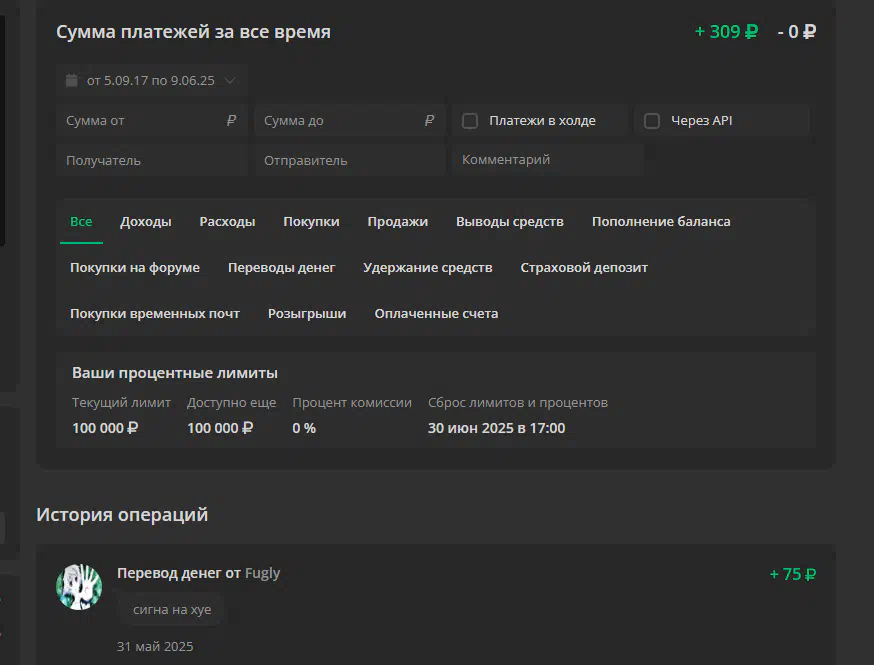Filter by Переводы денег
874x665 pixels.
point(281,268)
